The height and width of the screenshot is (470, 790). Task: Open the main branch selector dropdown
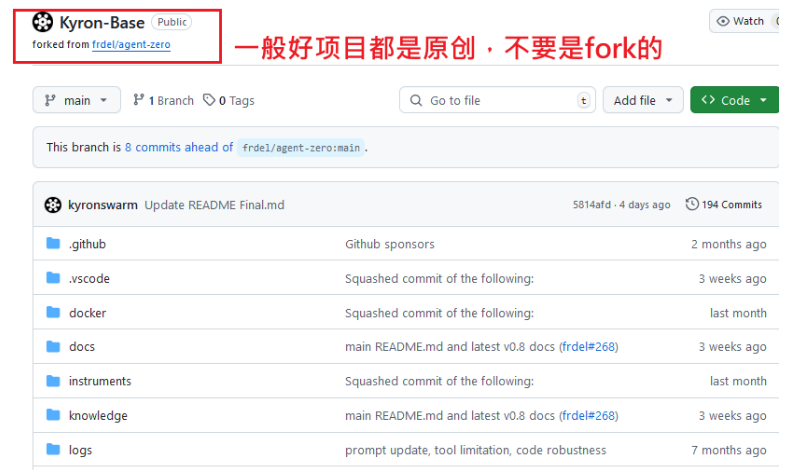tap(77, 100)
